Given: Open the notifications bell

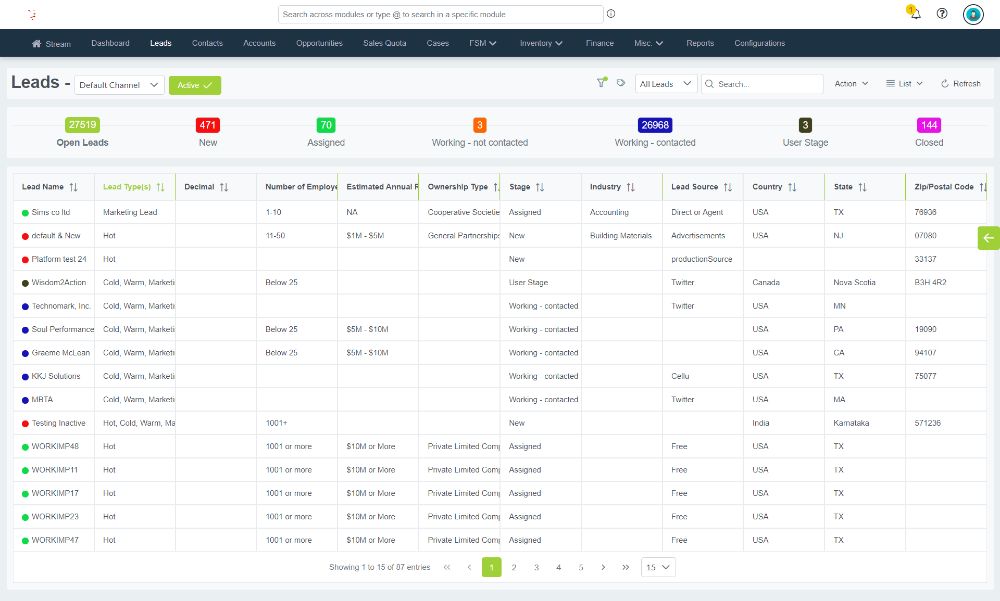Looking at the screenshot, I should pyautogui.click(x=915, y=14).
